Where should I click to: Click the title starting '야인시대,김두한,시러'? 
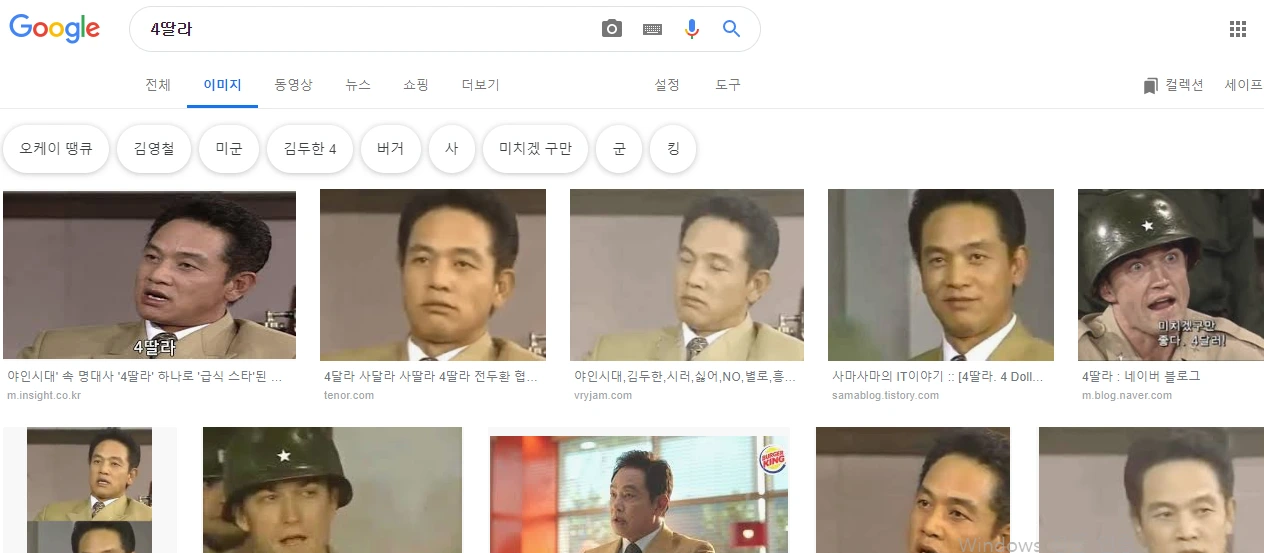tap(685, 377)
